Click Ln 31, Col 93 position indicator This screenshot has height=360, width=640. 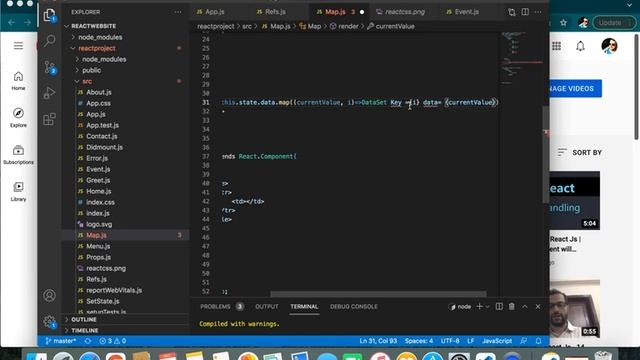point(378,341)
